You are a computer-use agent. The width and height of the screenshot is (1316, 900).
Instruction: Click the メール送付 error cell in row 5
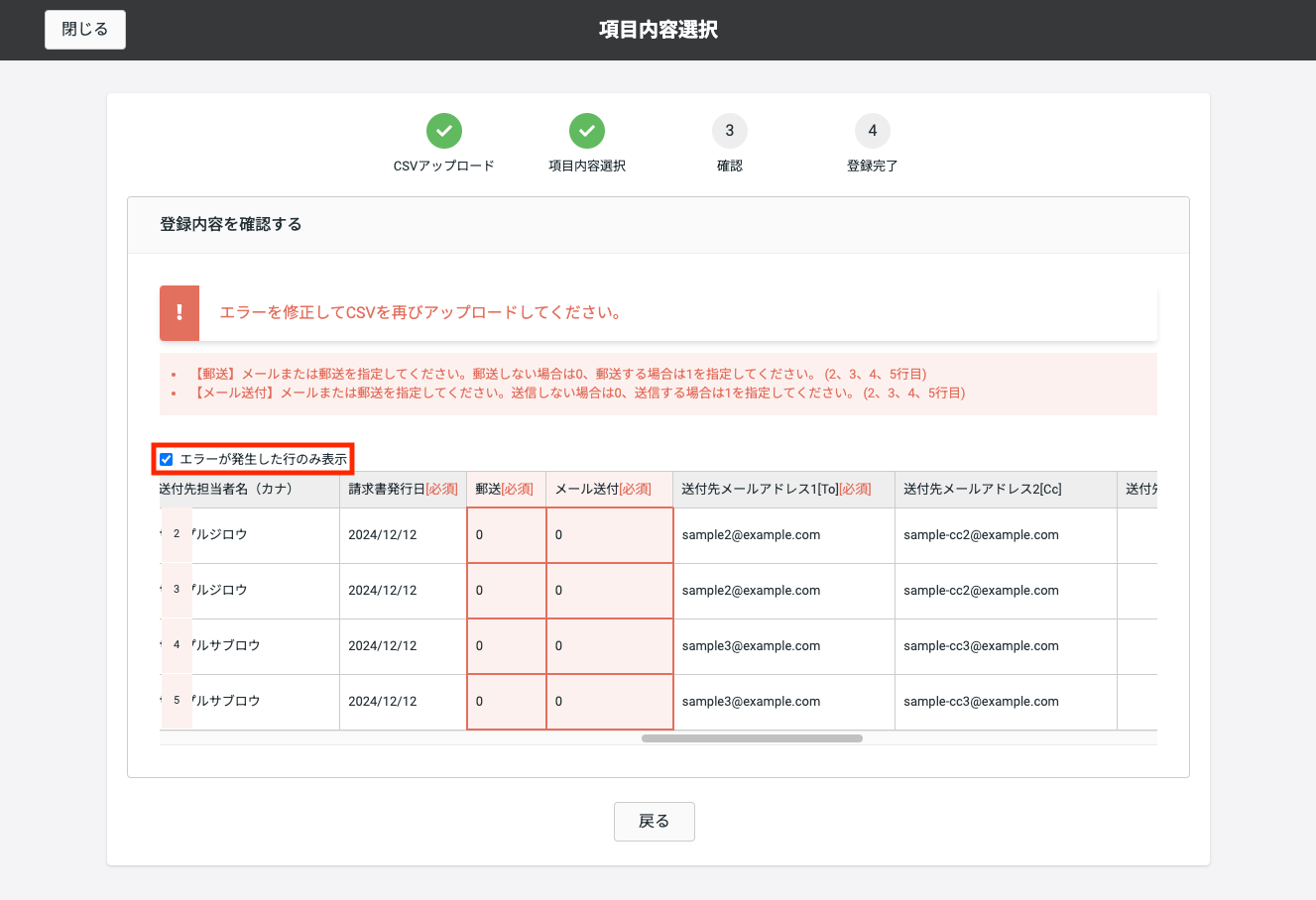click(x=610, y=702)
